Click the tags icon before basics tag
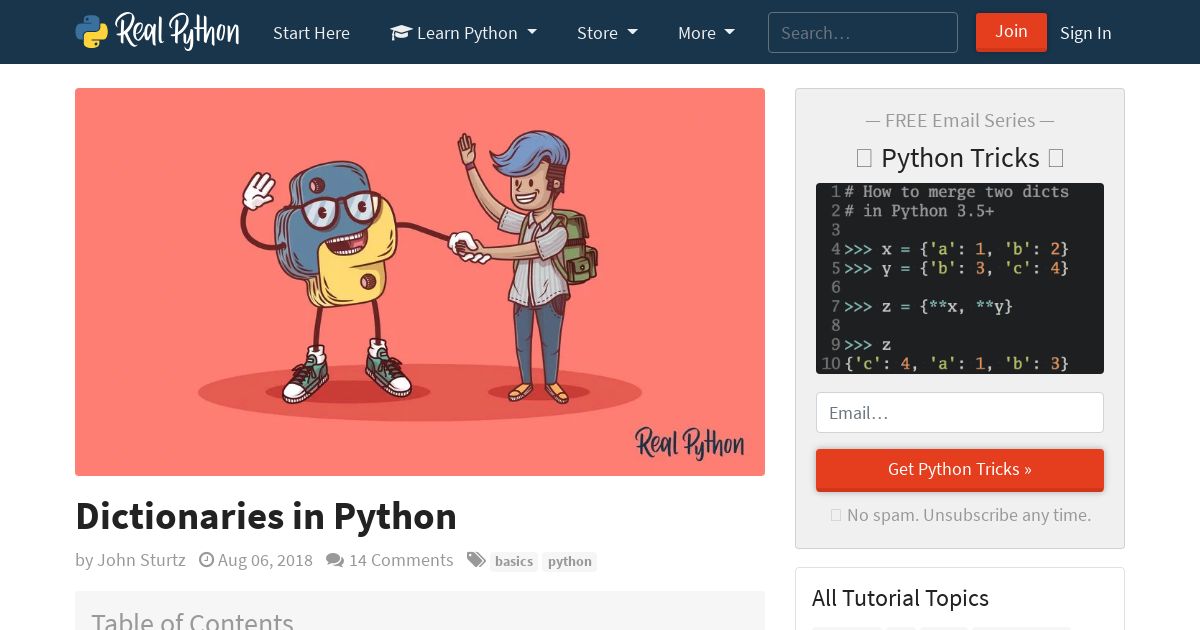The height and width of the screenshot is (630, 1200). point(477,560)
